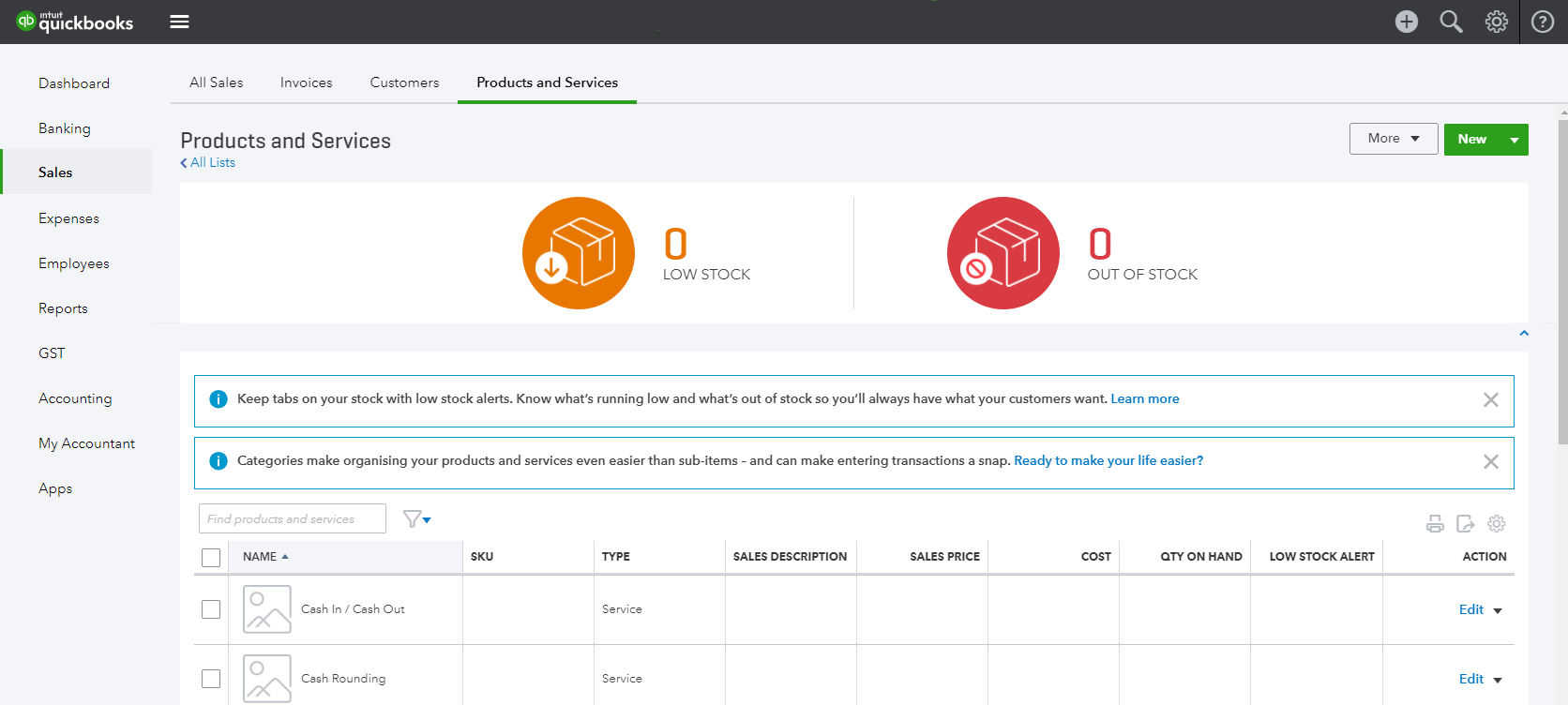Check the Cash Rounding row checkbox
This screenshot has width=1568, height=705.
[x=211, y=679]
